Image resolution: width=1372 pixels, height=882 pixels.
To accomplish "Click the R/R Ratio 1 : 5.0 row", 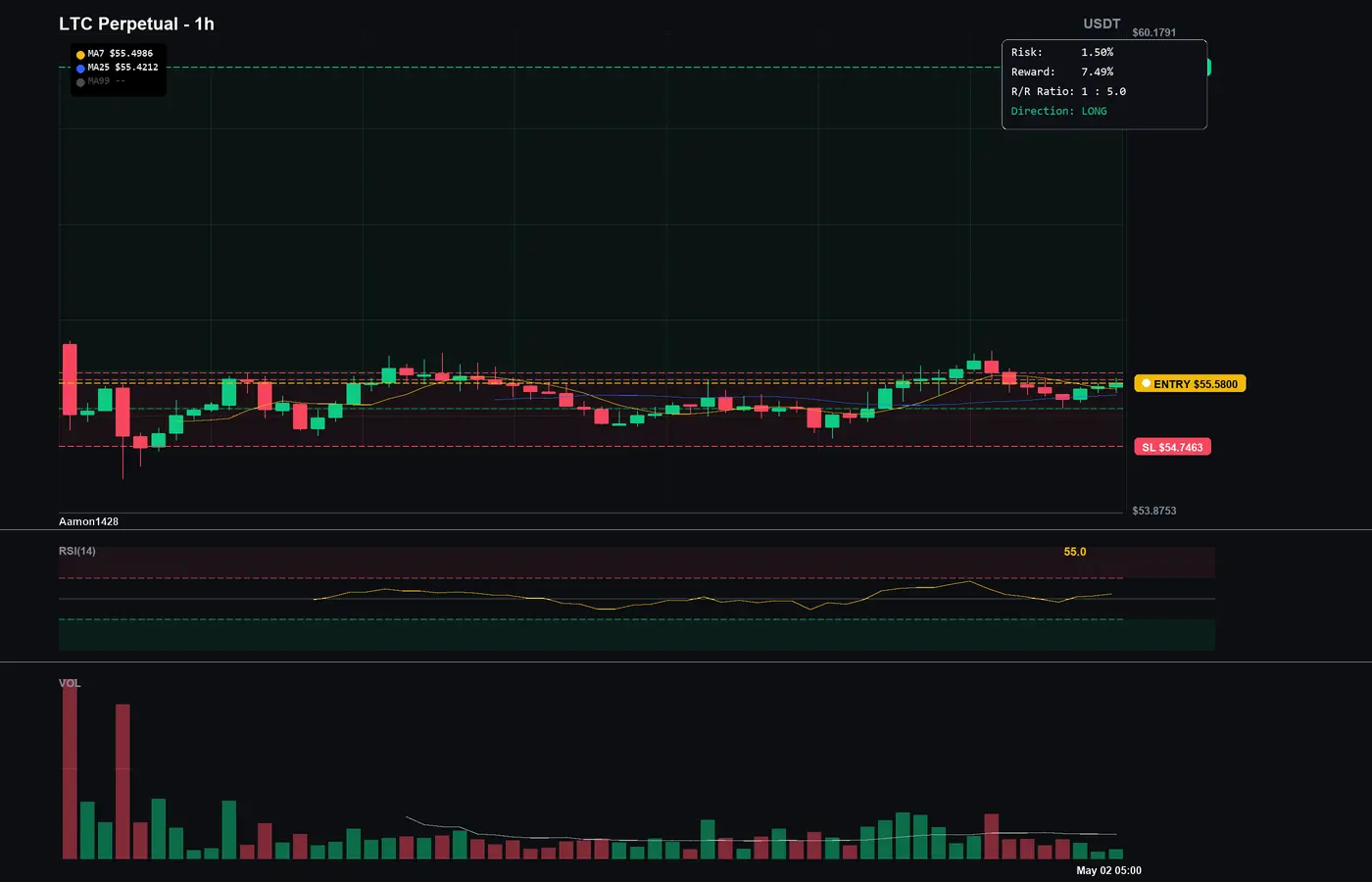I will pos(1068,92).
